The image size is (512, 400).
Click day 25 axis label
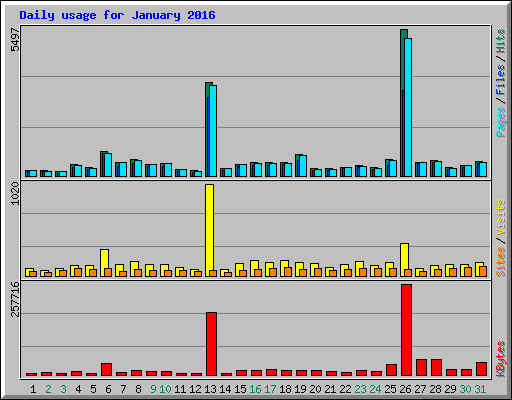(390, 389)
